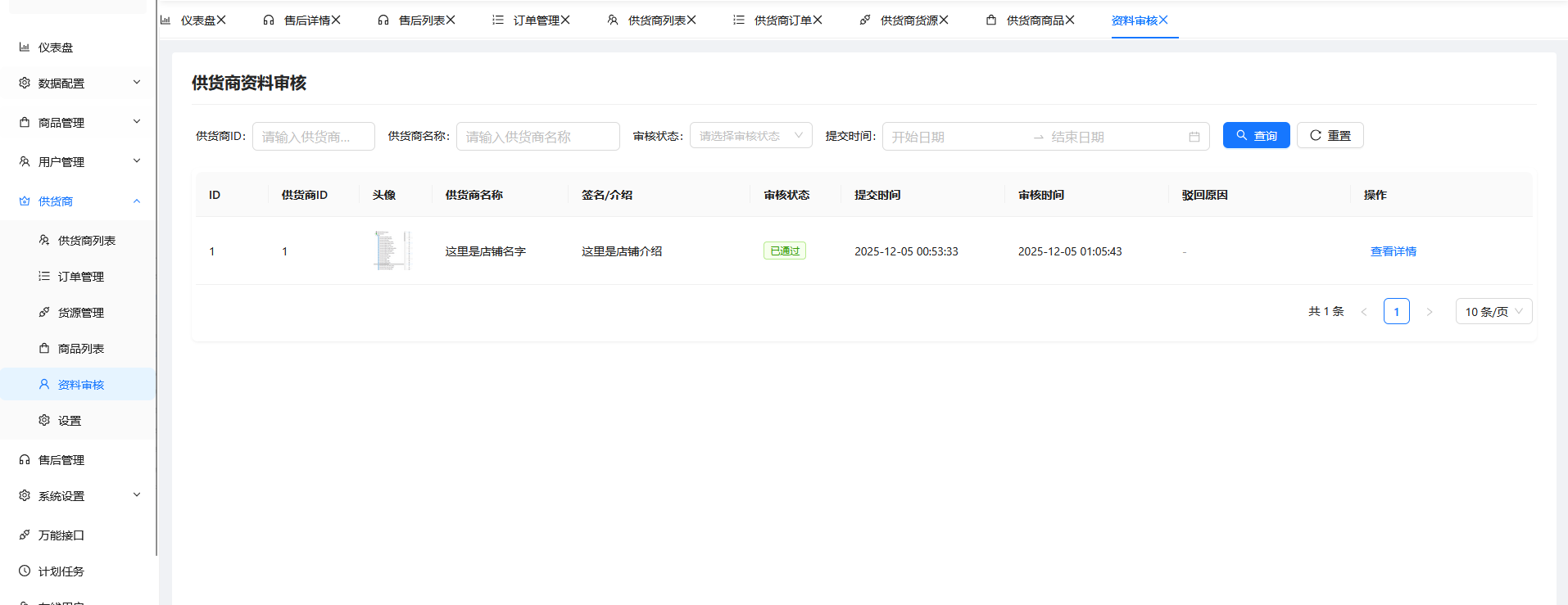Click the calendar icon in date range
The height and width of the screenshot is (605, 1568).
point(1194,137)
